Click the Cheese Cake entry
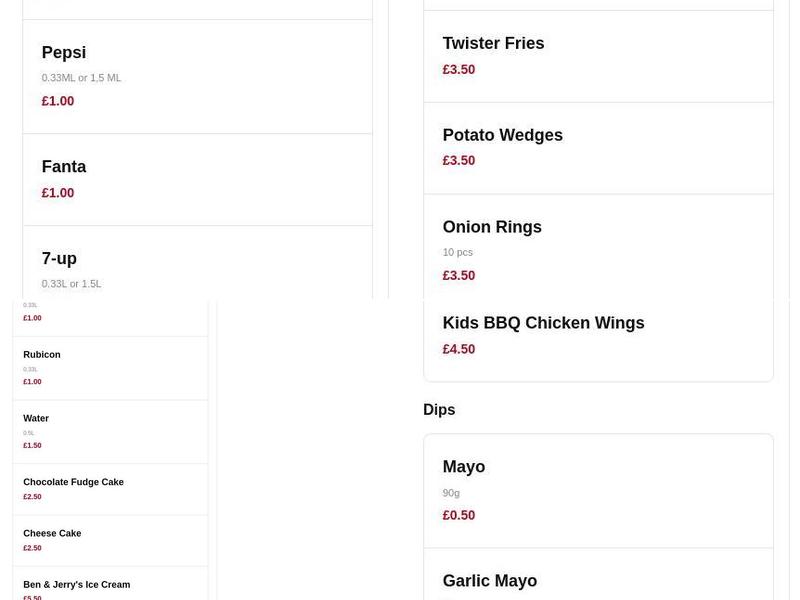The image size is (800, 600). pyautogui.click(x=110, y=540)
